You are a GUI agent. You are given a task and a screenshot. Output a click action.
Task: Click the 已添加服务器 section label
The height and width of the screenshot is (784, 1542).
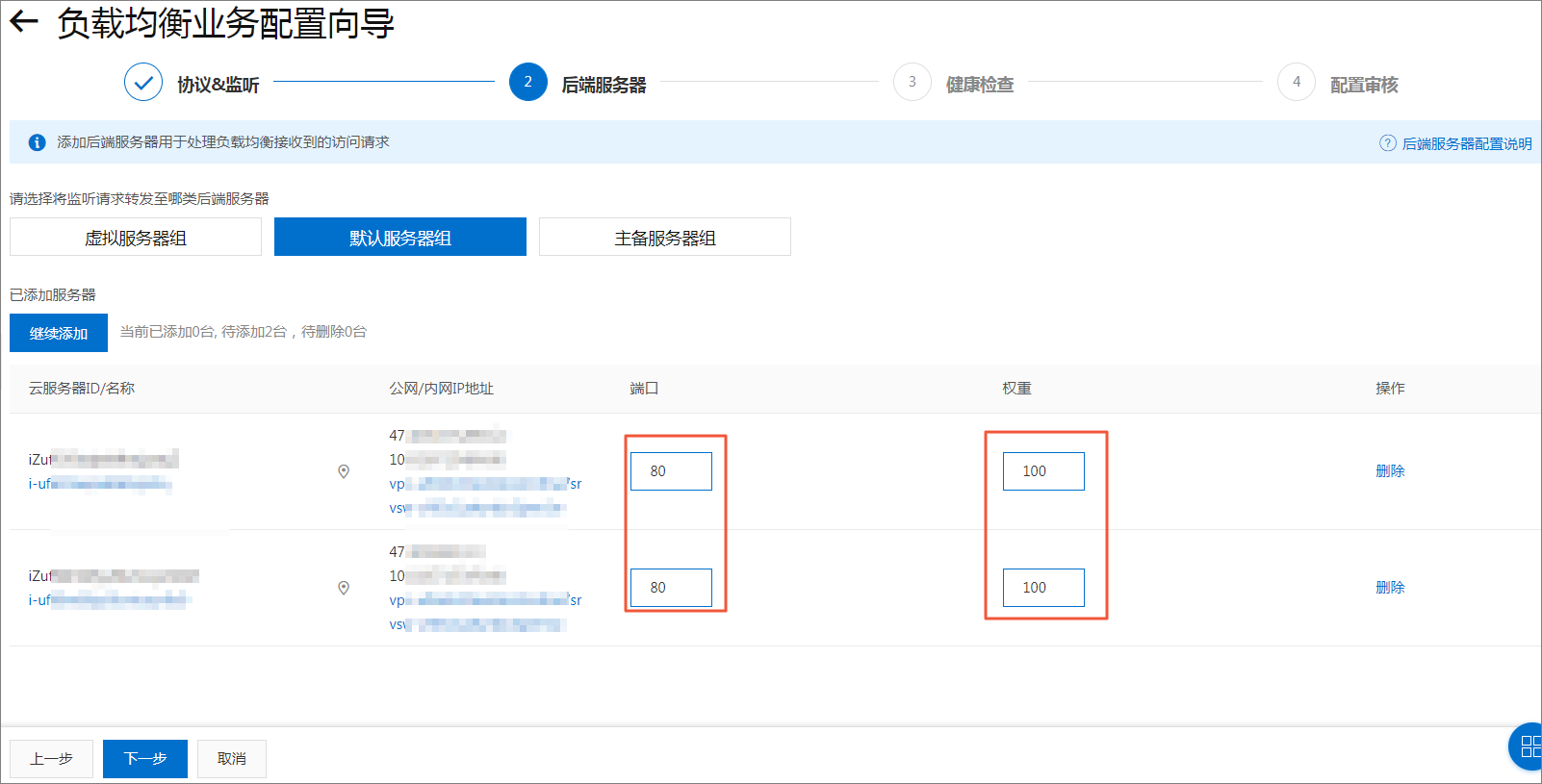point(53,295)
